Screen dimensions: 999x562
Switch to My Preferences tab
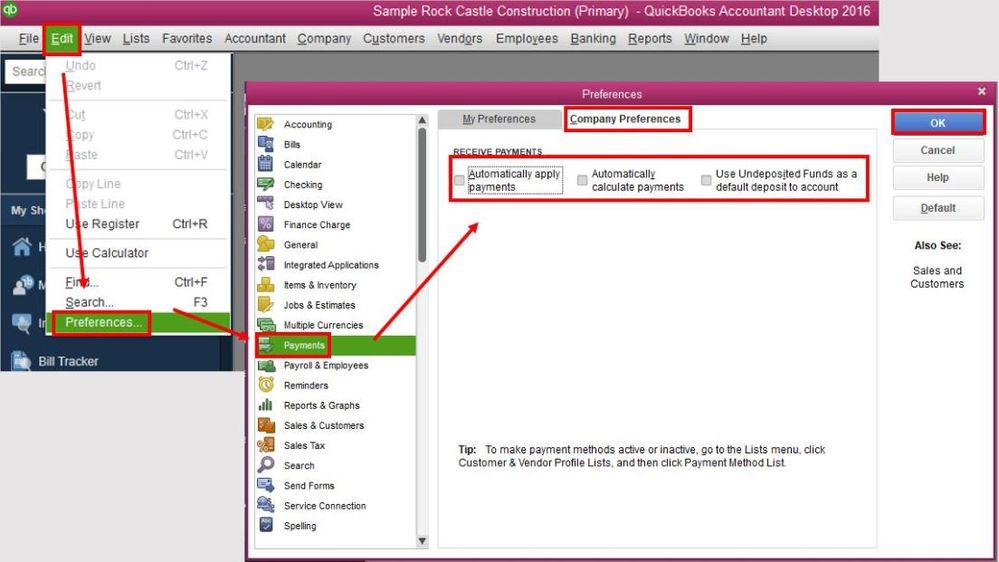point(499,119)
